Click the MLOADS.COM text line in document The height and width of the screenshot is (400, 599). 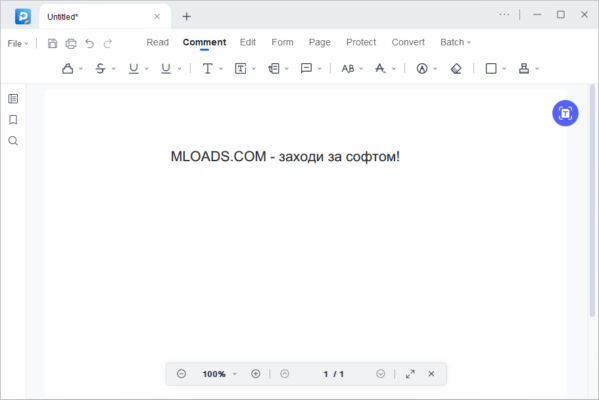point(285,156)
